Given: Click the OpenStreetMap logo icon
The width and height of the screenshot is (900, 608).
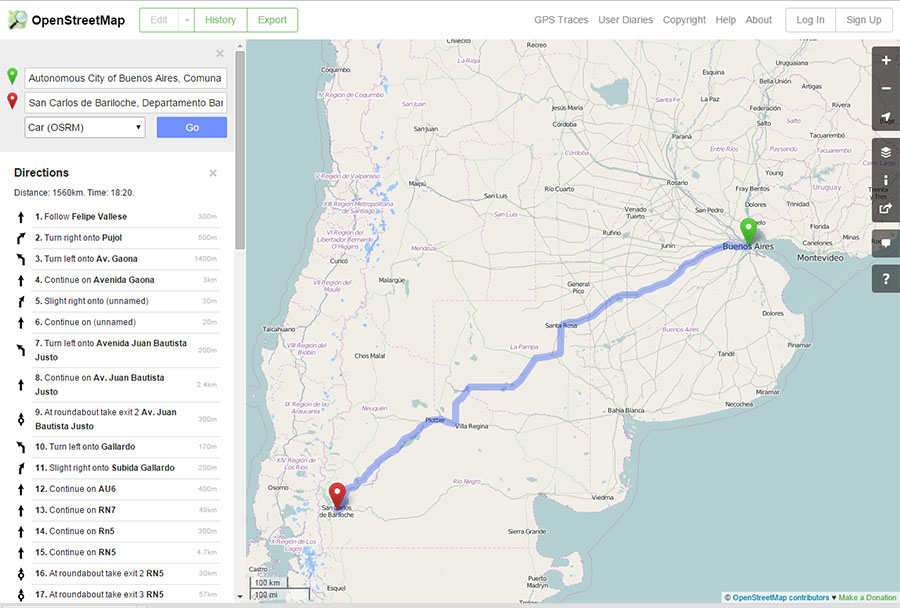Looking at the screenshot, I should coord(17,20).
